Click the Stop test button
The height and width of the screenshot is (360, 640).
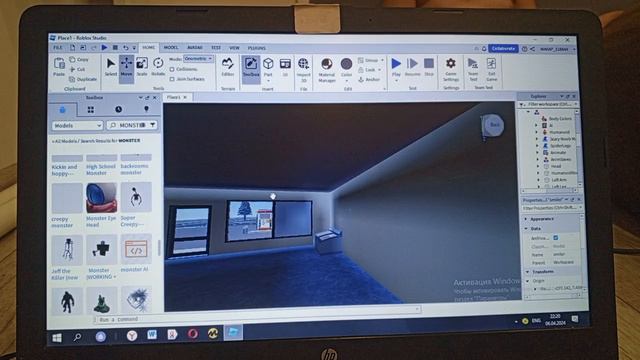(x=429, y=67)
